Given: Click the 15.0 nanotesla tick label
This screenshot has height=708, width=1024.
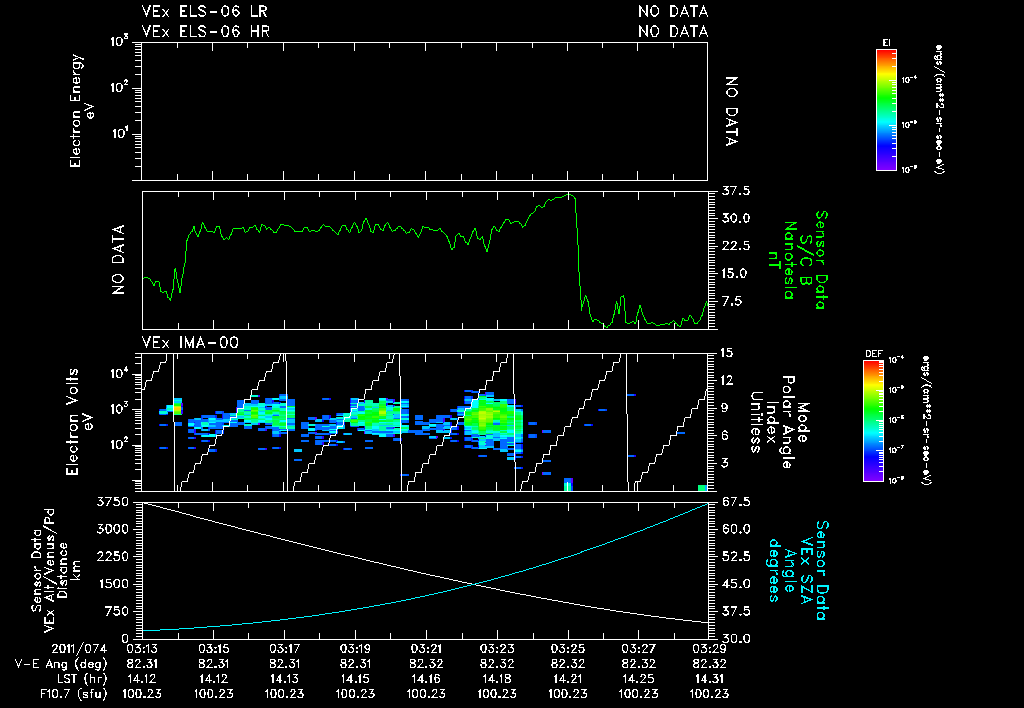Looking at the screenshot, I should 736,274.
